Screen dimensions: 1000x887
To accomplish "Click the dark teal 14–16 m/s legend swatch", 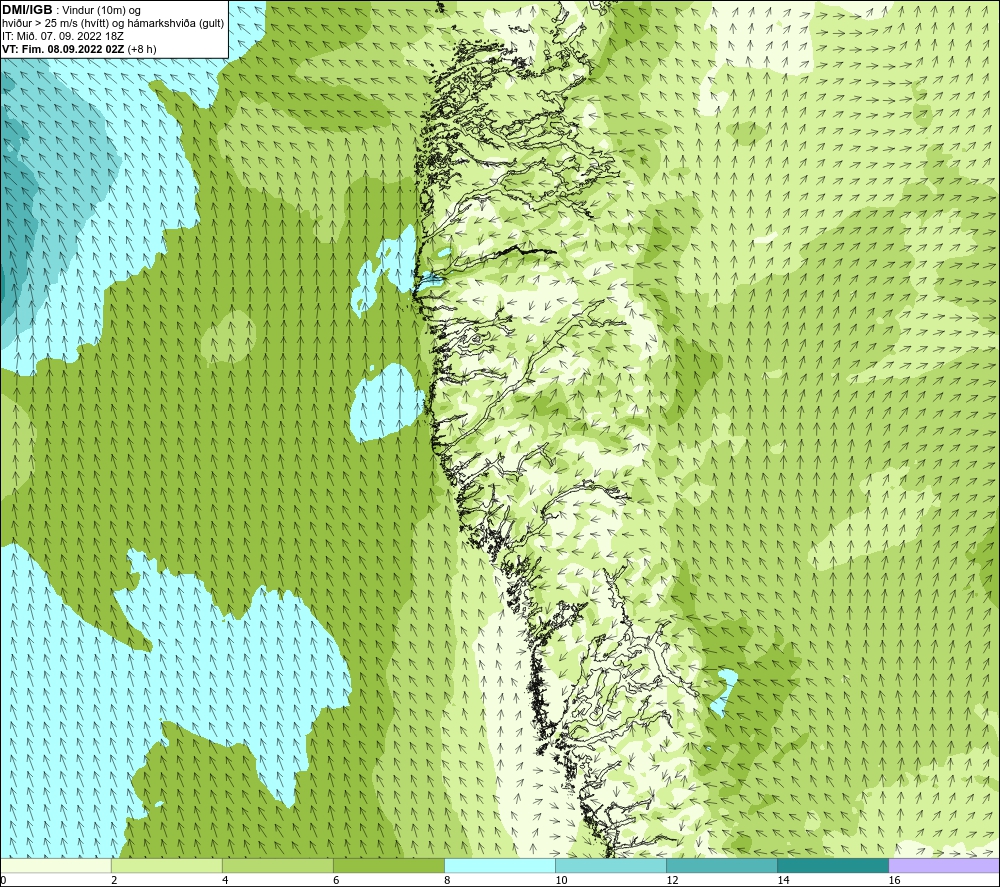I will [x=832, y=865].
